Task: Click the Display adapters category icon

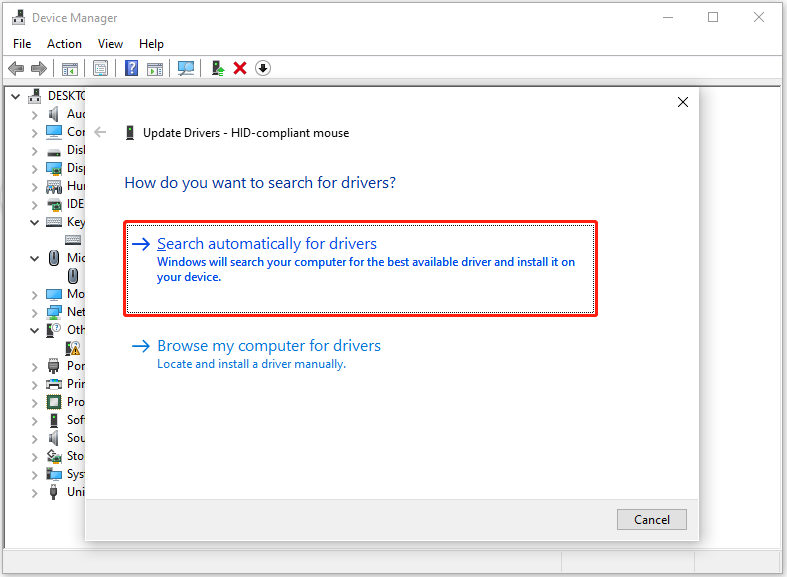Action: [54, 168]
